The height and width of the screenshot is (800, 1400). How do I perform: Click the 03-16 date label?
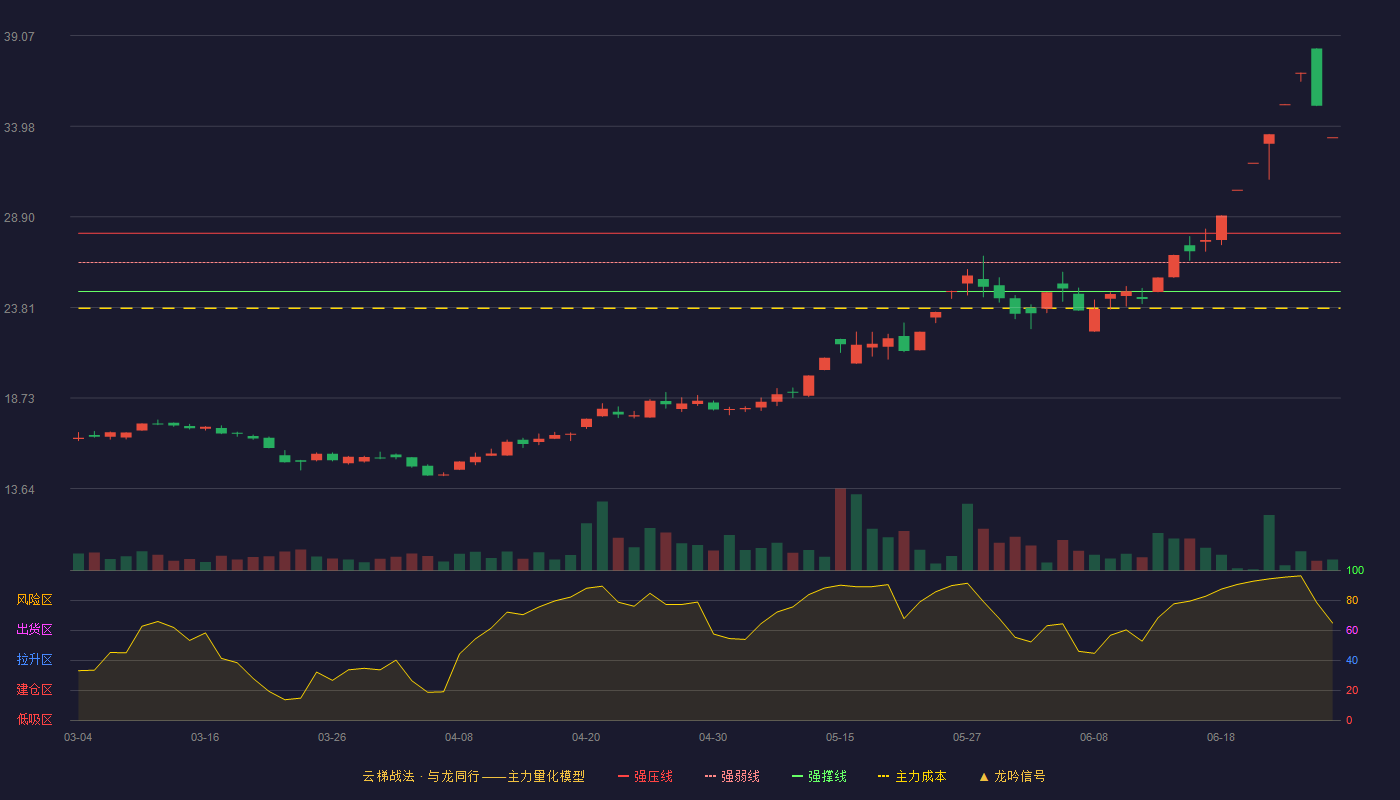tap(205, 737)
